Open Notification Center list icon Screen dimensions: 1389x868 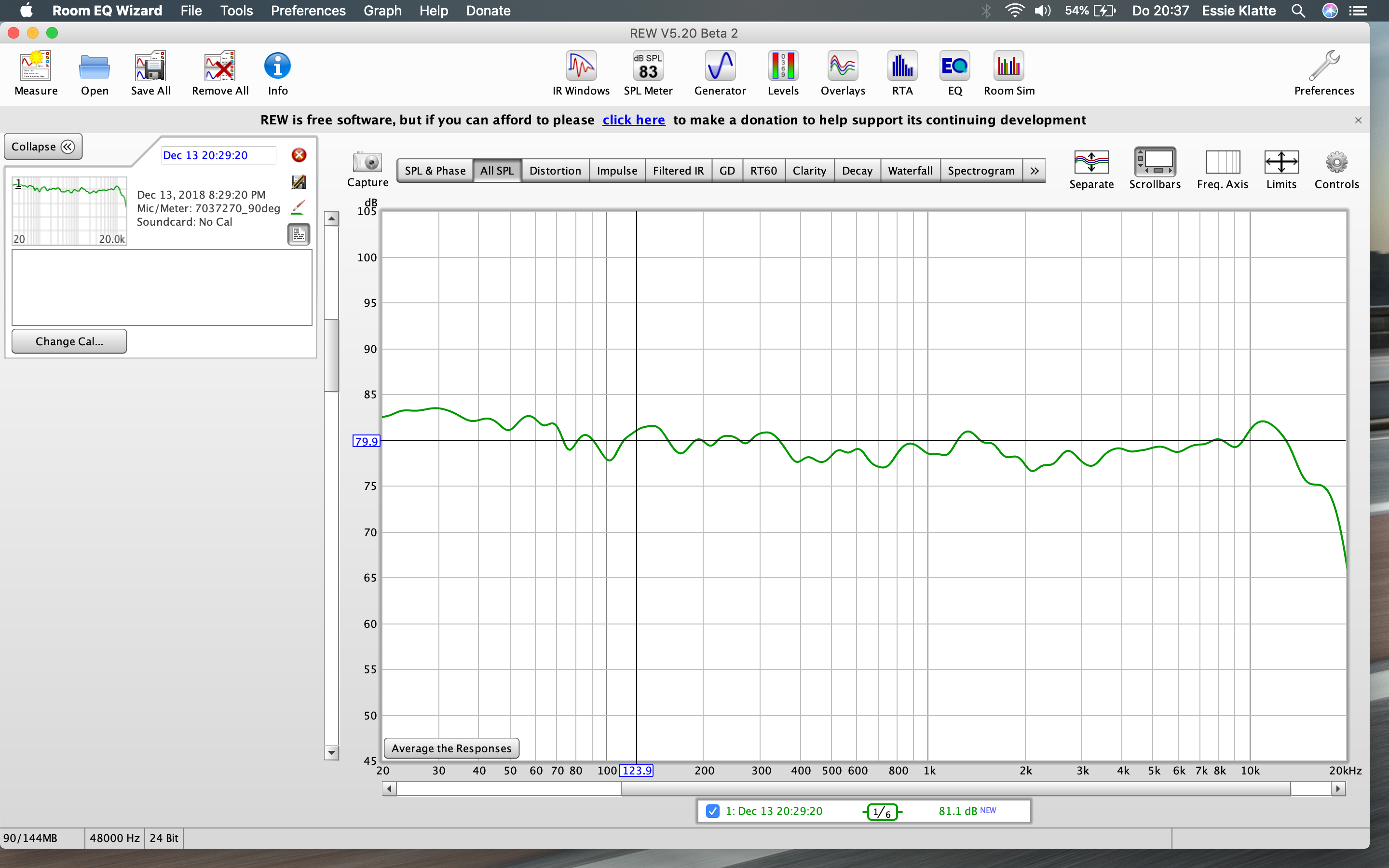point(1358,10)
